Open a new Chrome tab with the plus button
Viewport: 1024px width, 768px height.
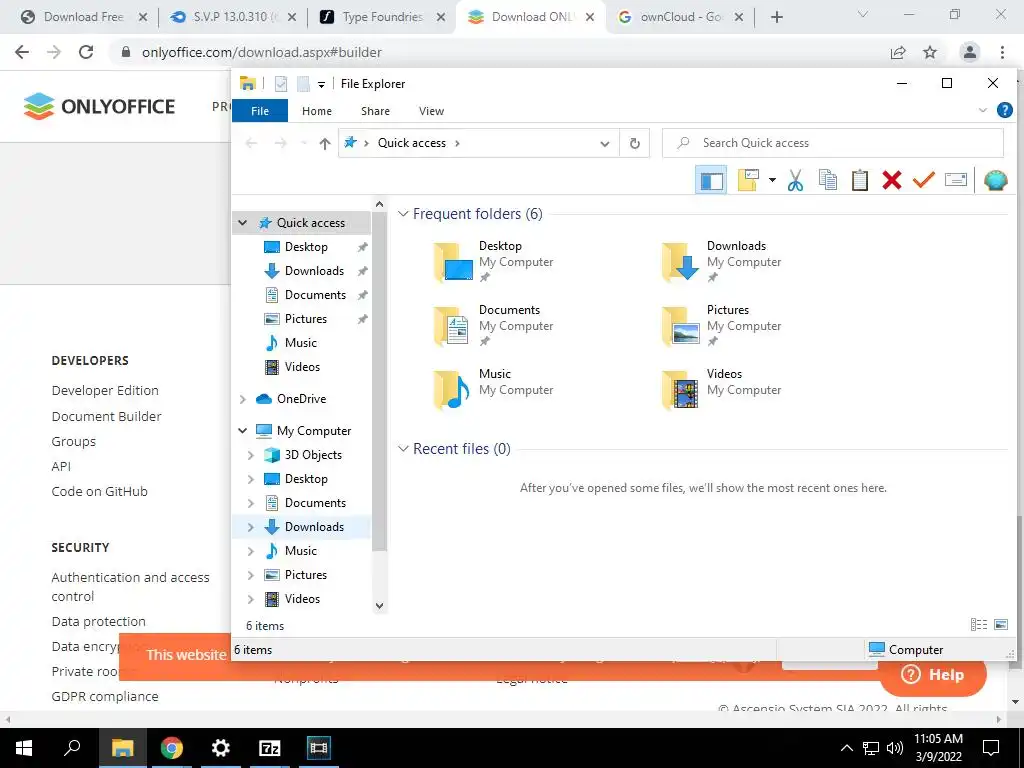(x=776, y=17)
